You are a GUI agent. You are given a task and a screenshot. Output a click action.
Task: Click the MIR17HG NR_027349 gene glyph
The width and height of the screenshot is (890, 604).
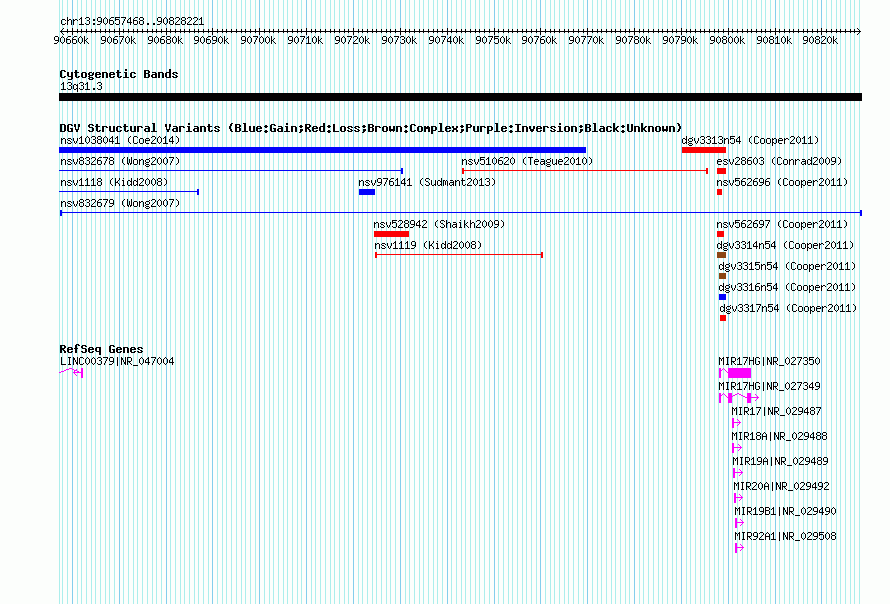pos(739,398)
